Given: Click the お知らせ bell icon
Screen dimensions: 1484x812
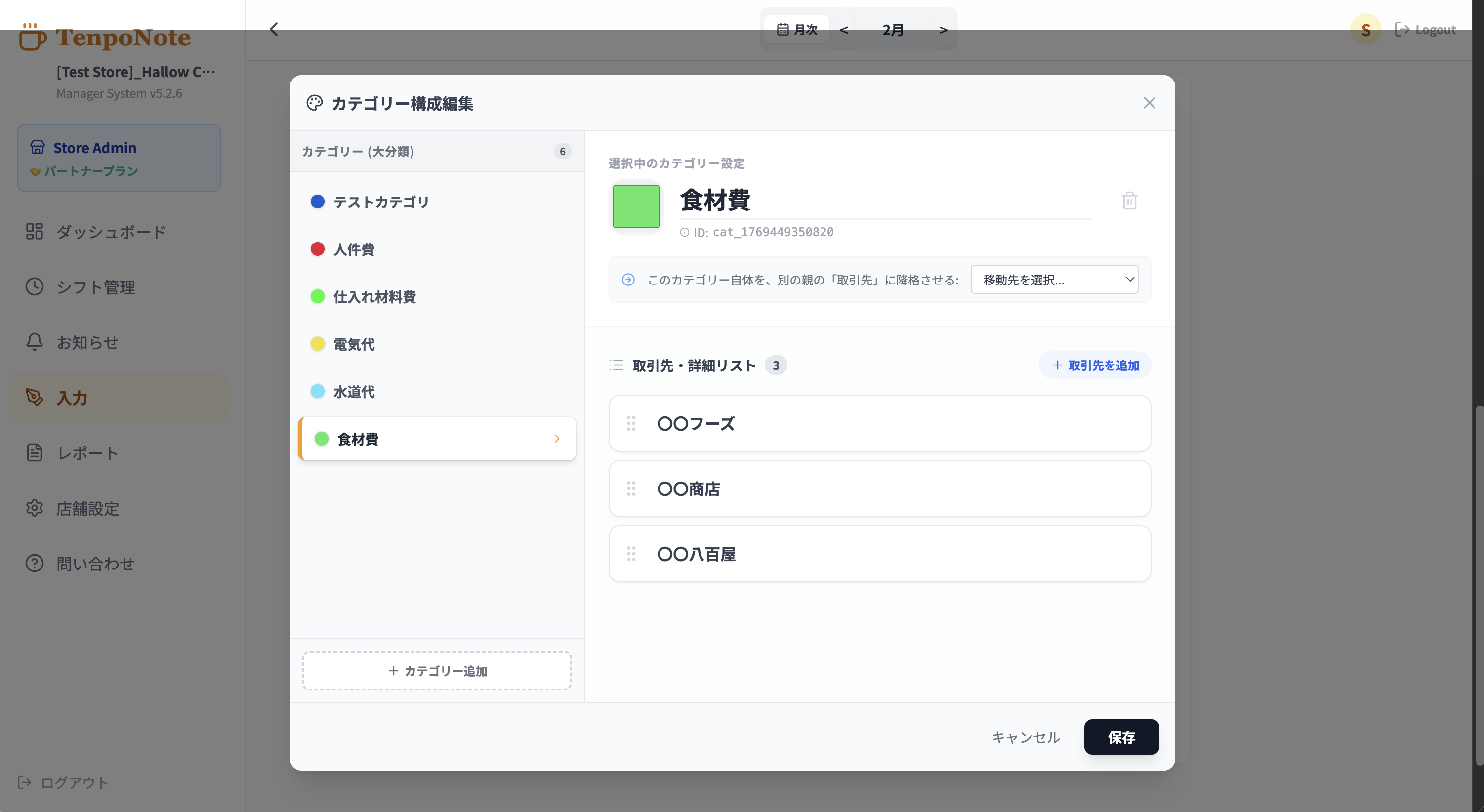Looking at the screenshot, I should [35, 342].
